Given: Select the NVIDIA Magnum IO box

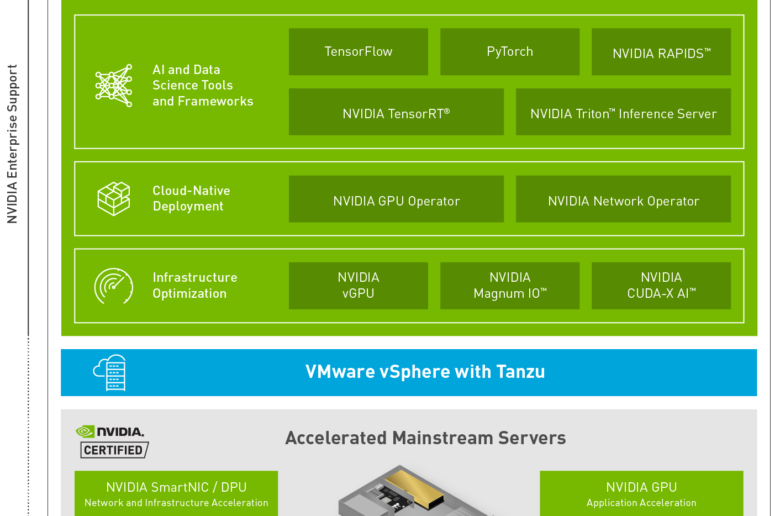Looking at the screenshot, I should (509, 286).
